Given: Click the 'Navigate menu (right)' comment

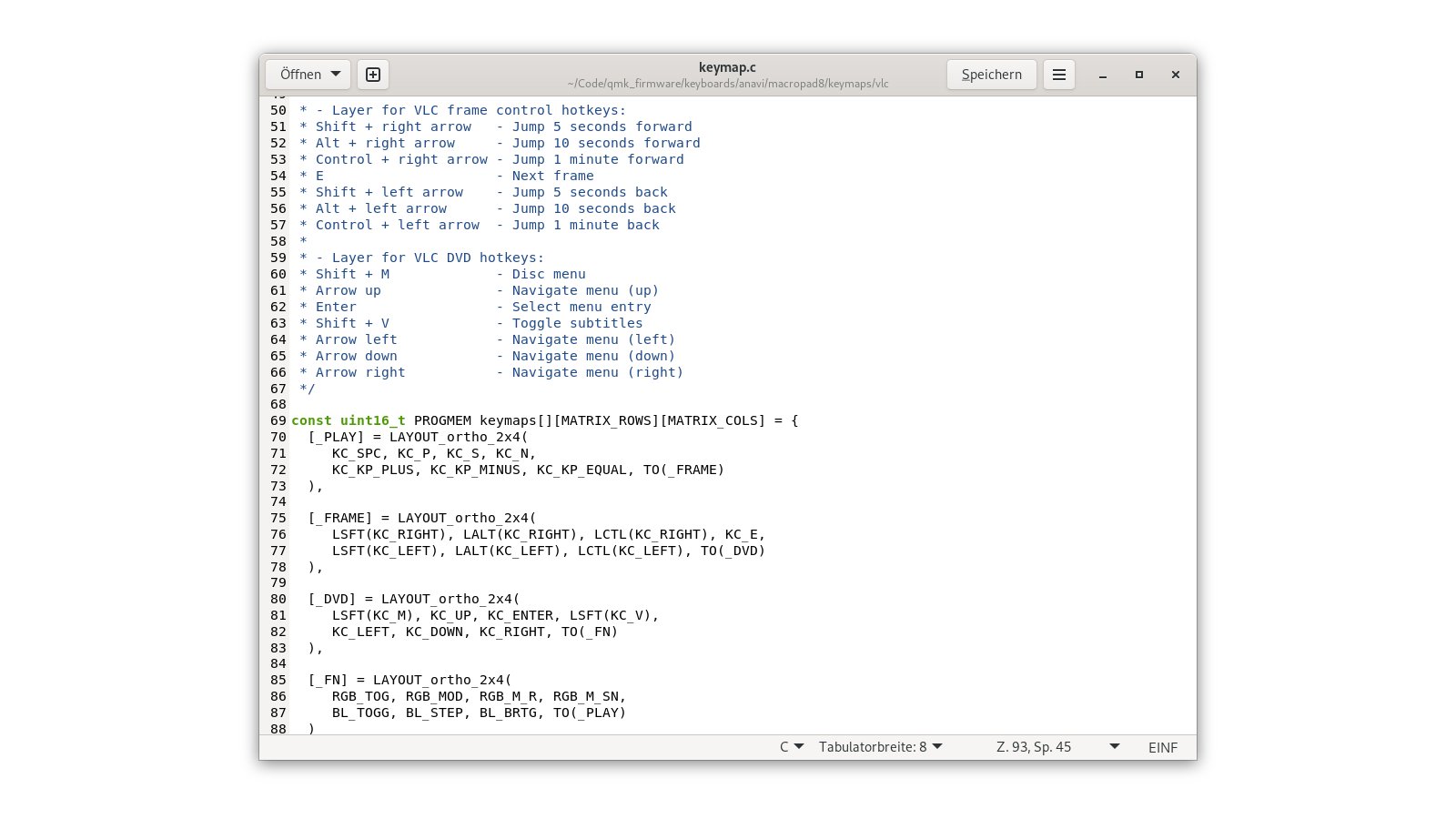Looking at the screenshot, I should tap(598, 372).
